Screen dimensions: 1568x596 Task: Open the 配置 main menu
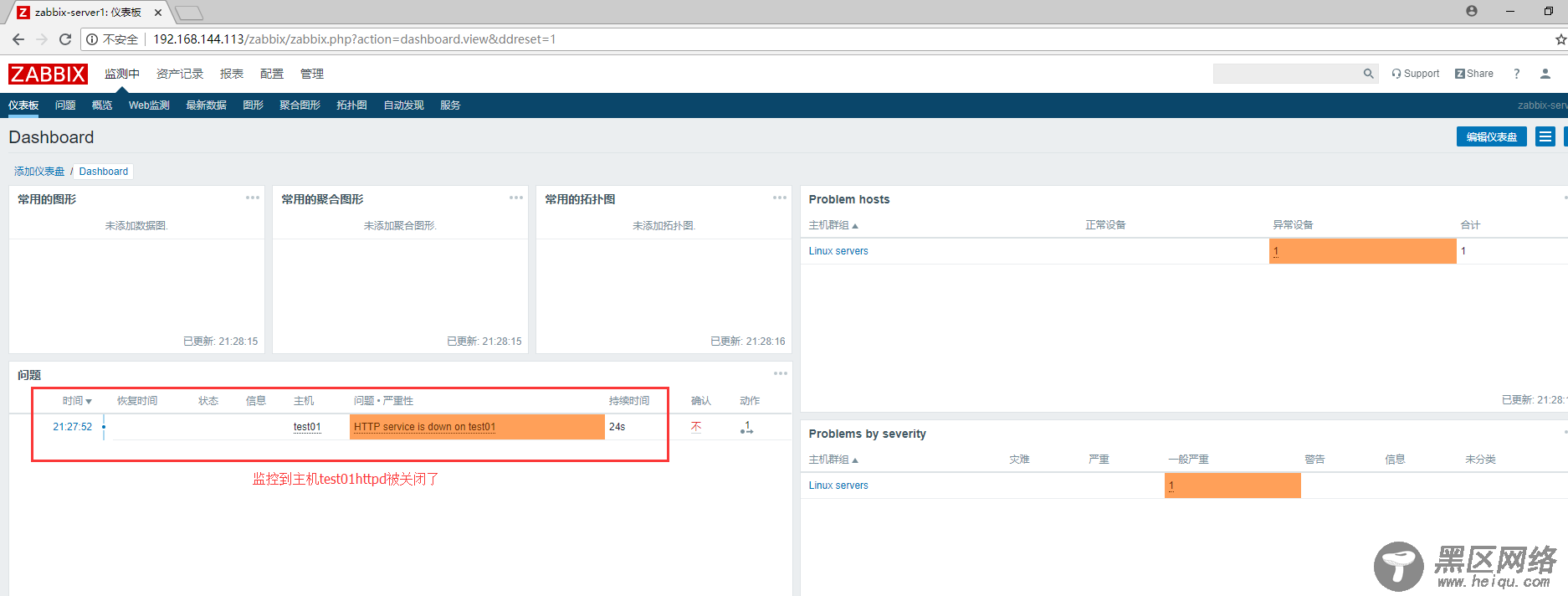272,74
